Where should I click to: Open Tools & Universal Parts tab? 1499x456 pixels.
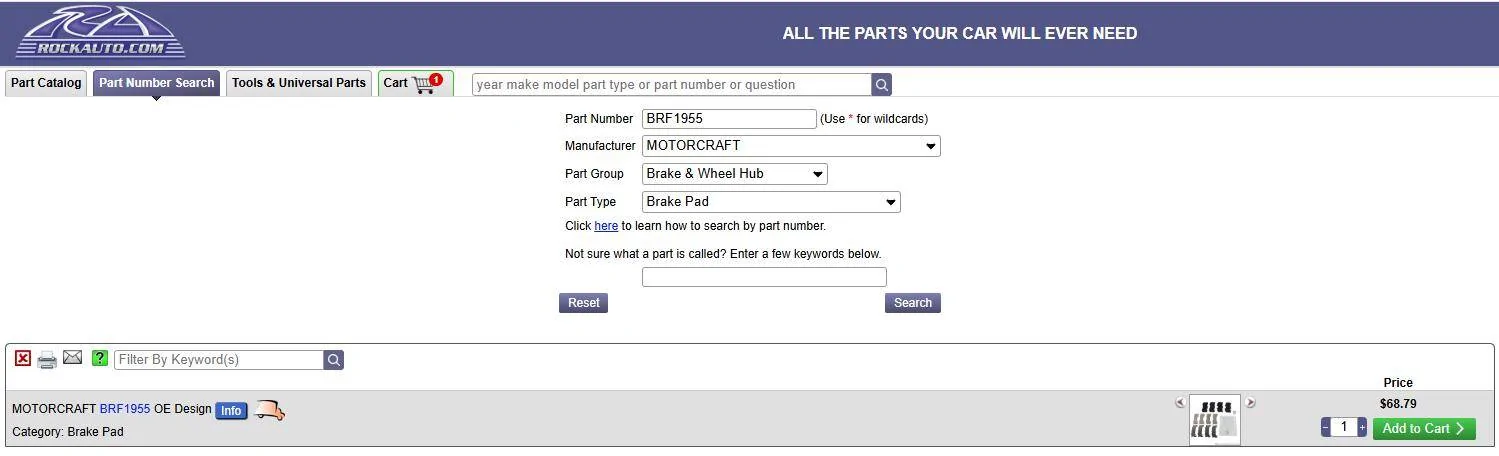click(x=299, y=83)
